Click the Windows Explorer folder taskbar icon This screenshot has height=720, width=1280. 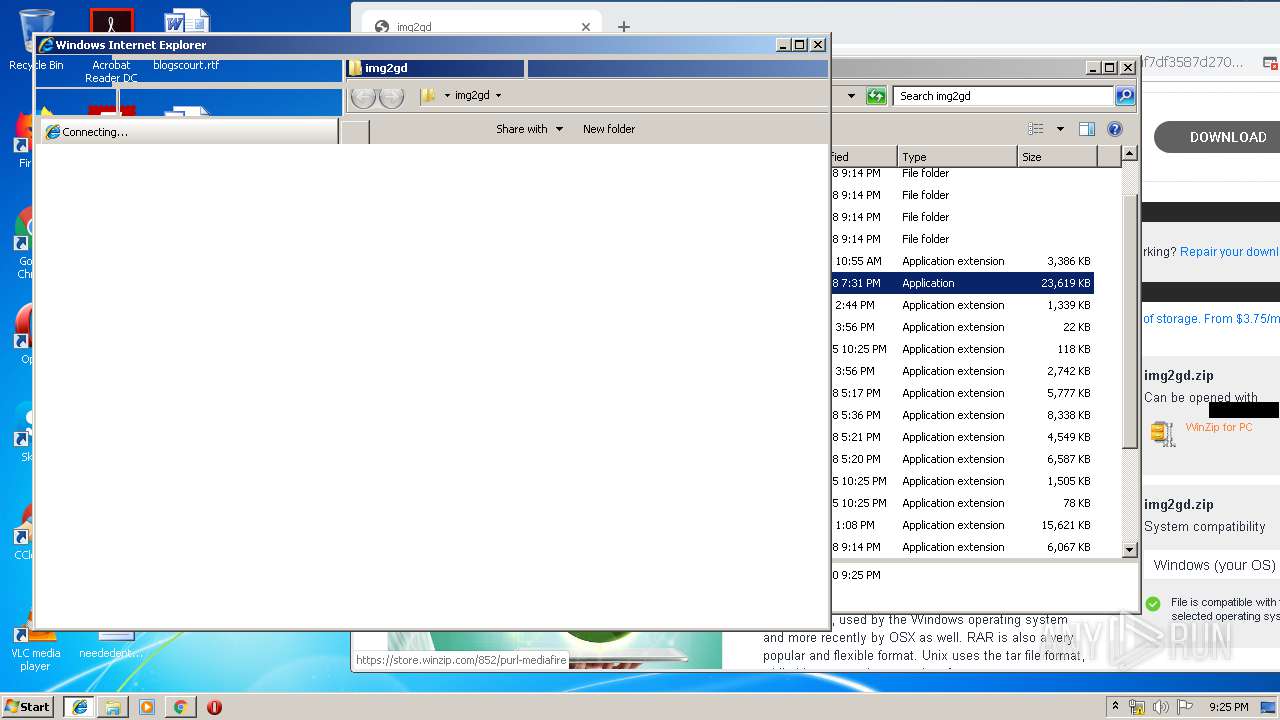113,707
